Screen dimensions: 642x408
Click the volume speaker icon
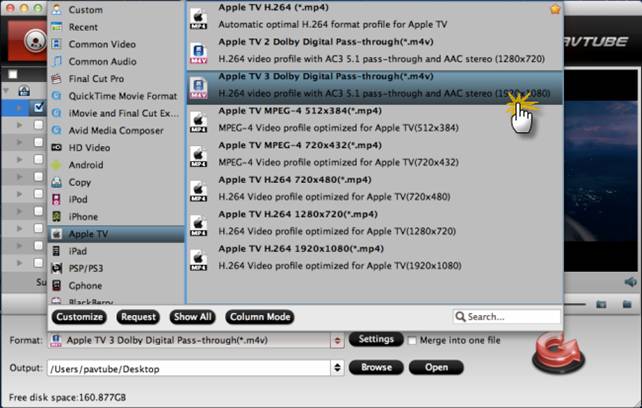pos(631,282)
